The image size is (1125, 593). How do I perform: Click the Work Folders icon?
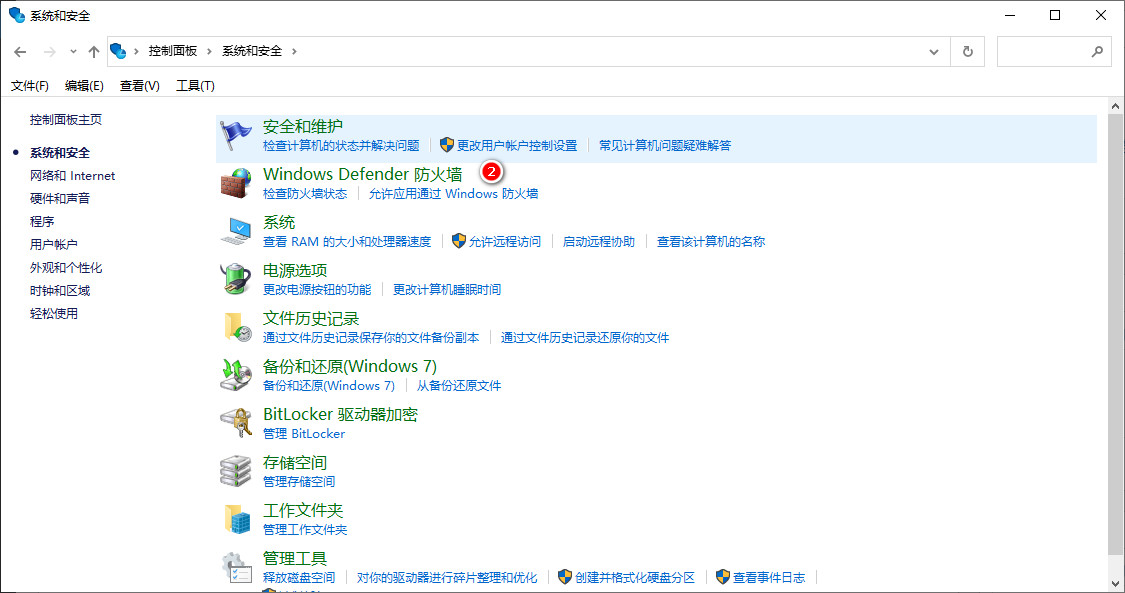[x=236, y=518]
